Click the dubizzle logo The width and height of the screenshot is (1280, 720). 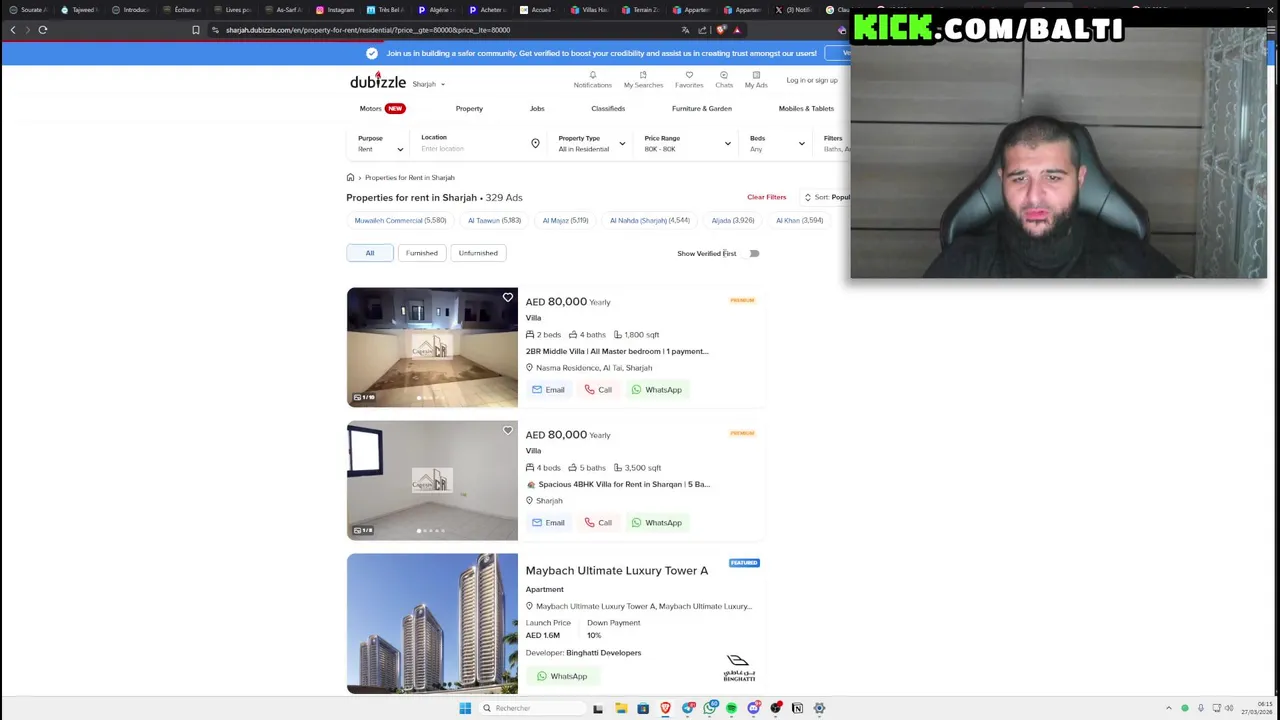(378, 81)
